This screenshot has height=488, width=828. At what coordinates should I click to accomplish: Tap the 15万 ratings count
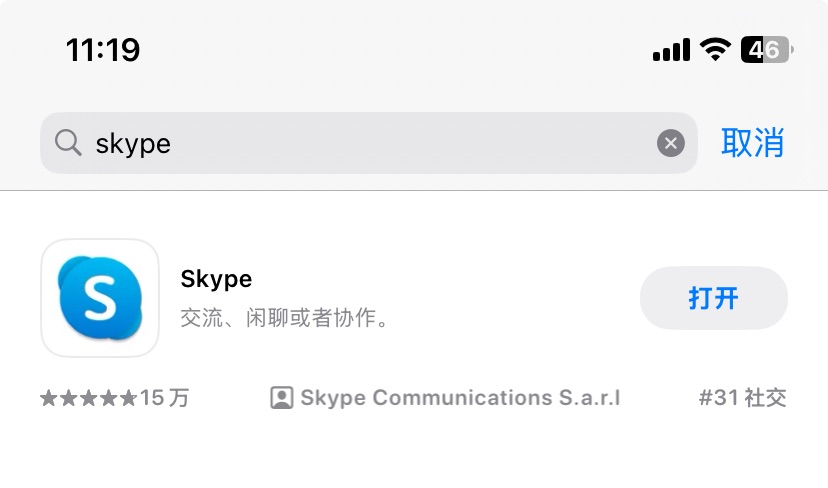164,398
